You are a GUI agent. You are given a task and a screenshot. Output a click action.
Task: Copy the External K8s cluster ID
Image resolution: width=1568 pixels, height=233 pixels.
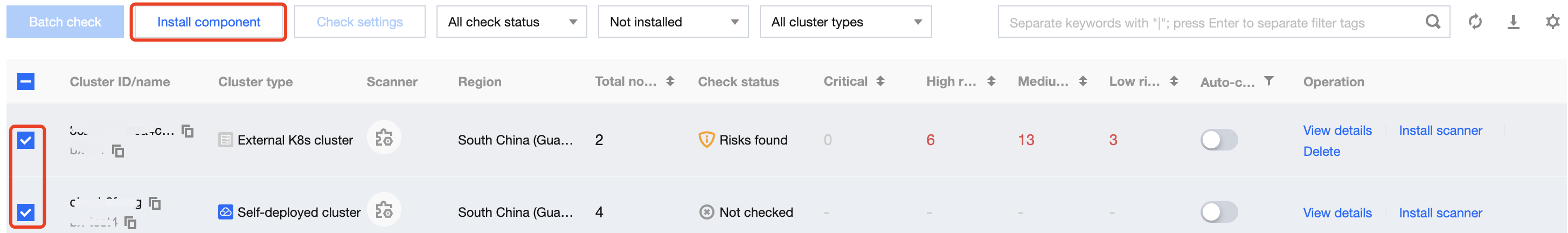point(188,131)
